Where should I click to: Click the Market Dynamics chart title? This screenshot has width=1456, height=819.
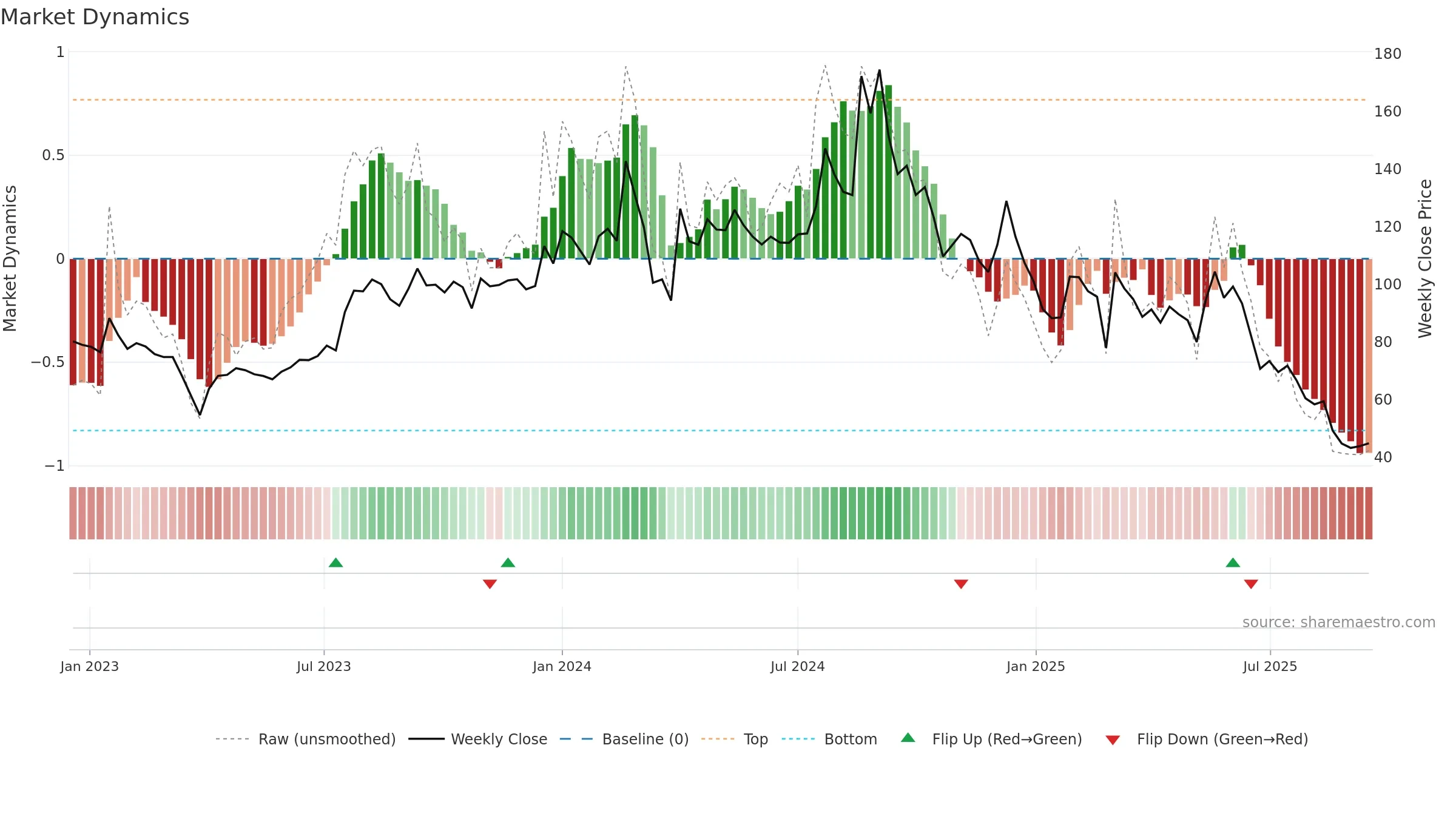[x=95, y=17]
